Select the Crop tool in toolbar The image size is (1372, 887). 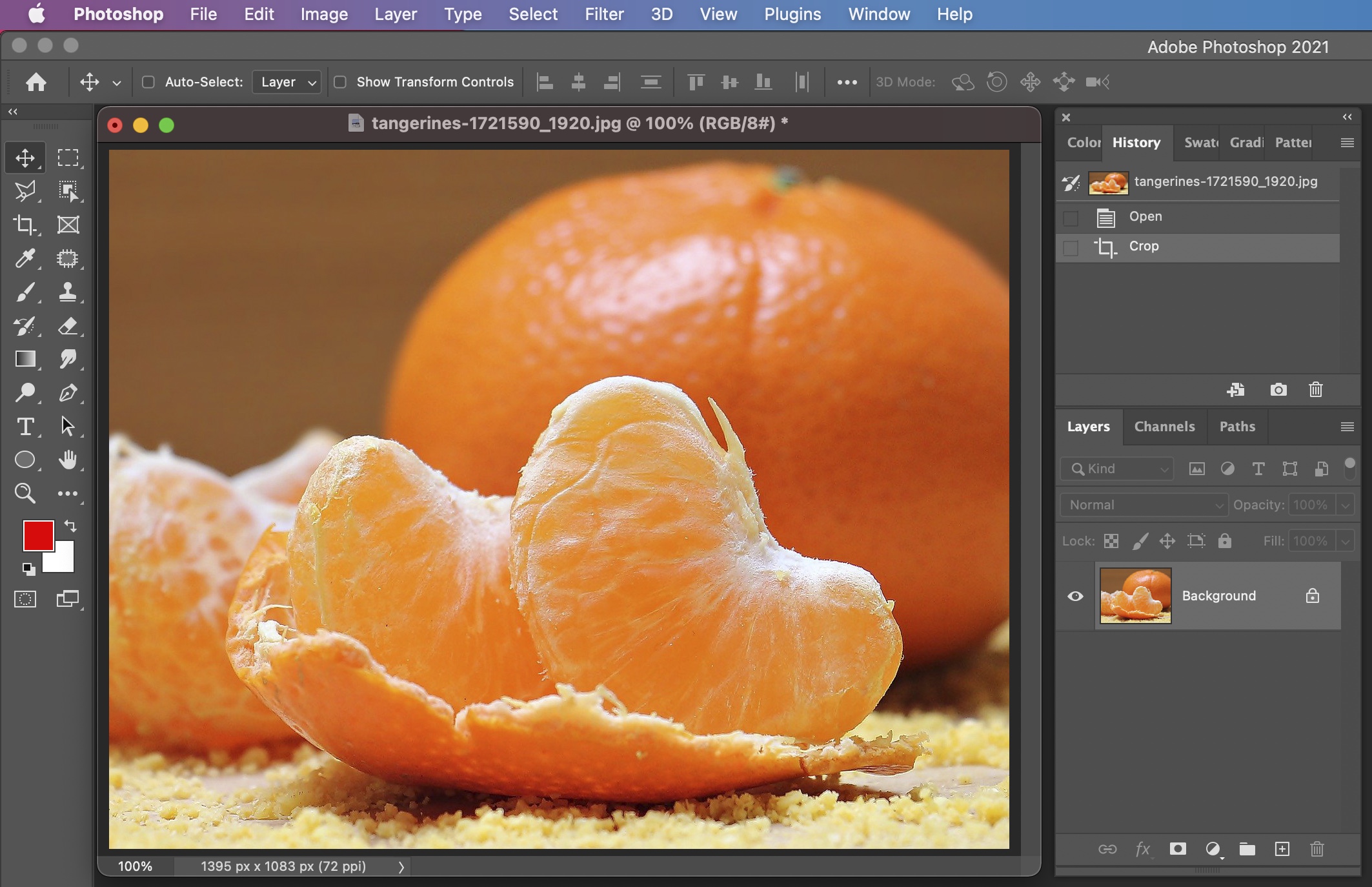pos(25,225)
